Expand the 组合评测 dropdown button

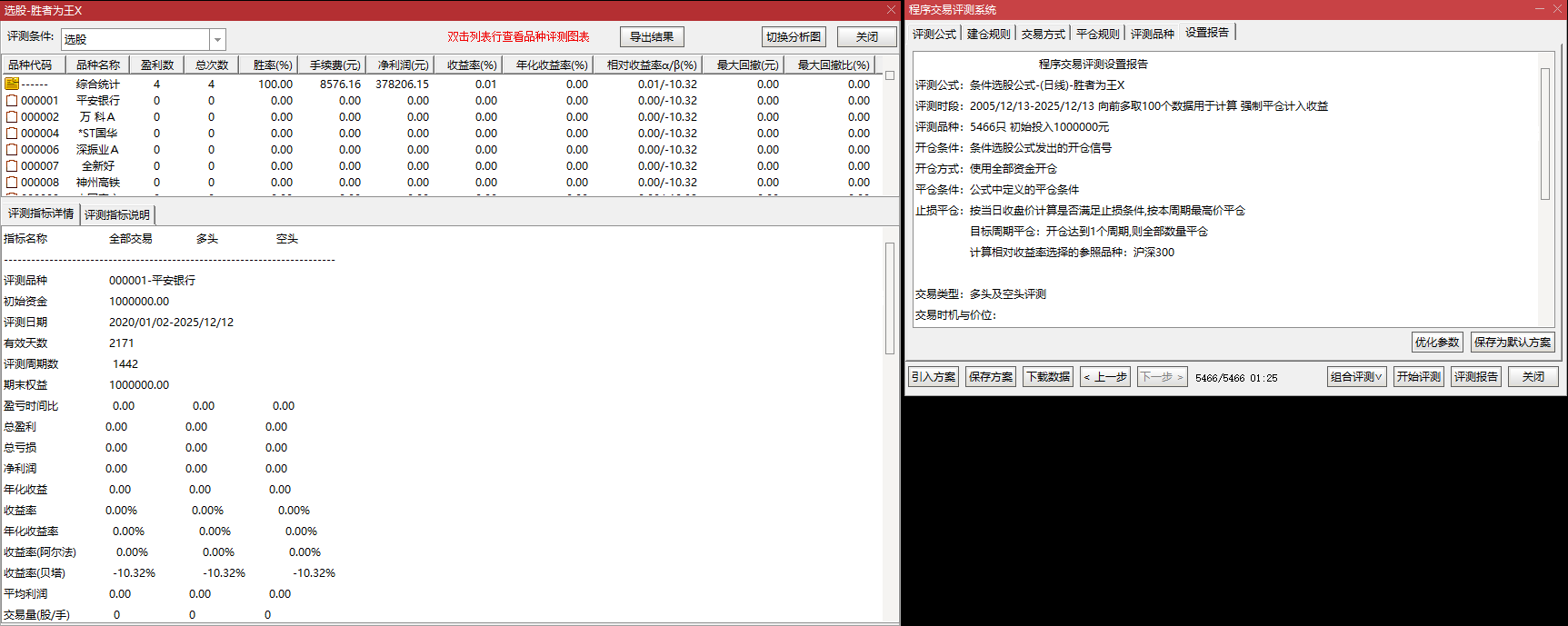click(x=1356, y=377)
